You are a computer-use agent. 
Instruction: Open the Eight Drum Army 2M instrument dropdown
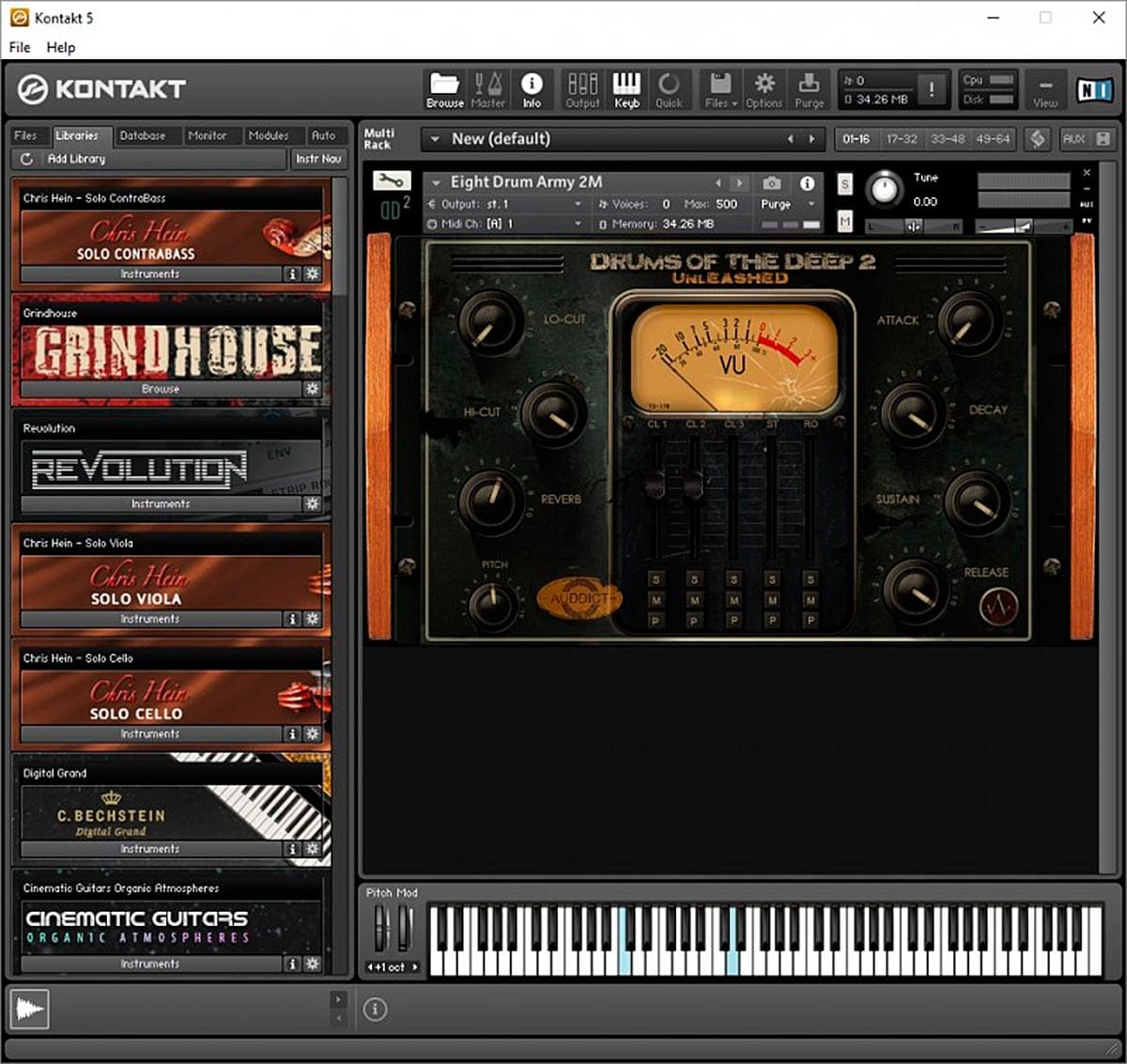tap(436, 182)
